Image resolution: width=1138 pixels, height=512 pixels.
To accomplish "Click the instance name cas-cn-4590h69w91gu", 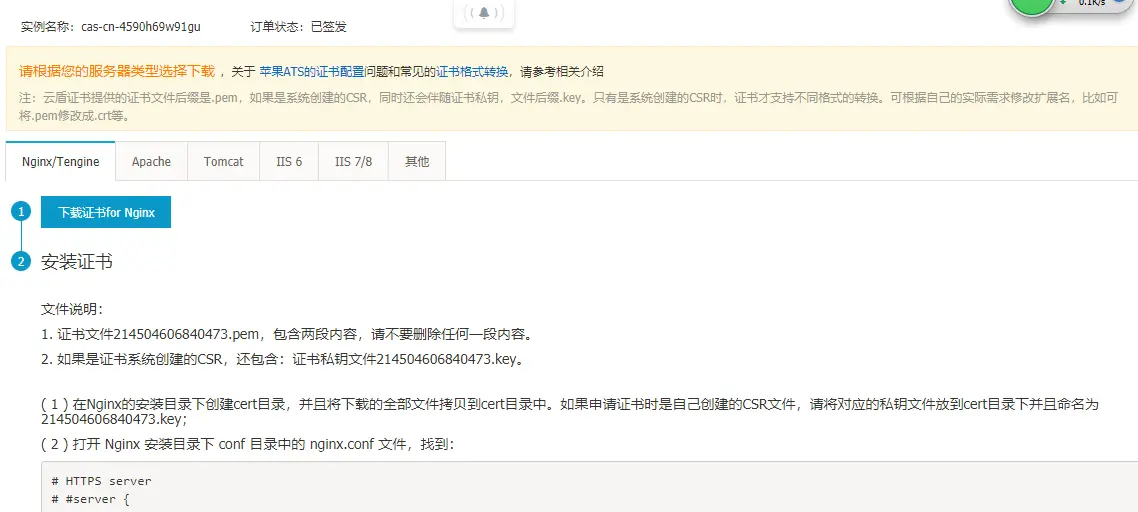I will coord(142,27).
